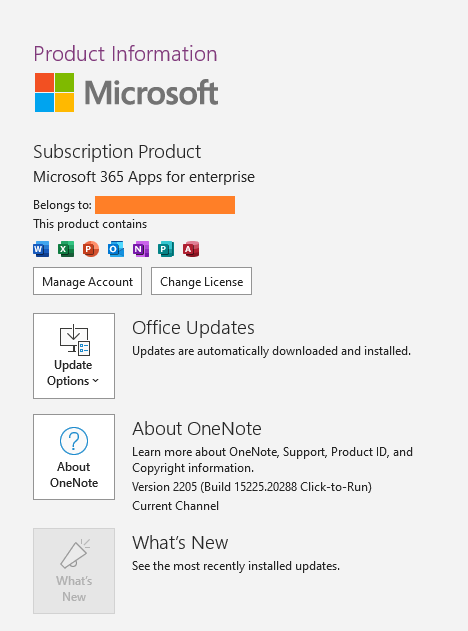Screen dimensions: 468x631
Task: Click the Microsoft four-square logo
Action: (x=54, y=93)
